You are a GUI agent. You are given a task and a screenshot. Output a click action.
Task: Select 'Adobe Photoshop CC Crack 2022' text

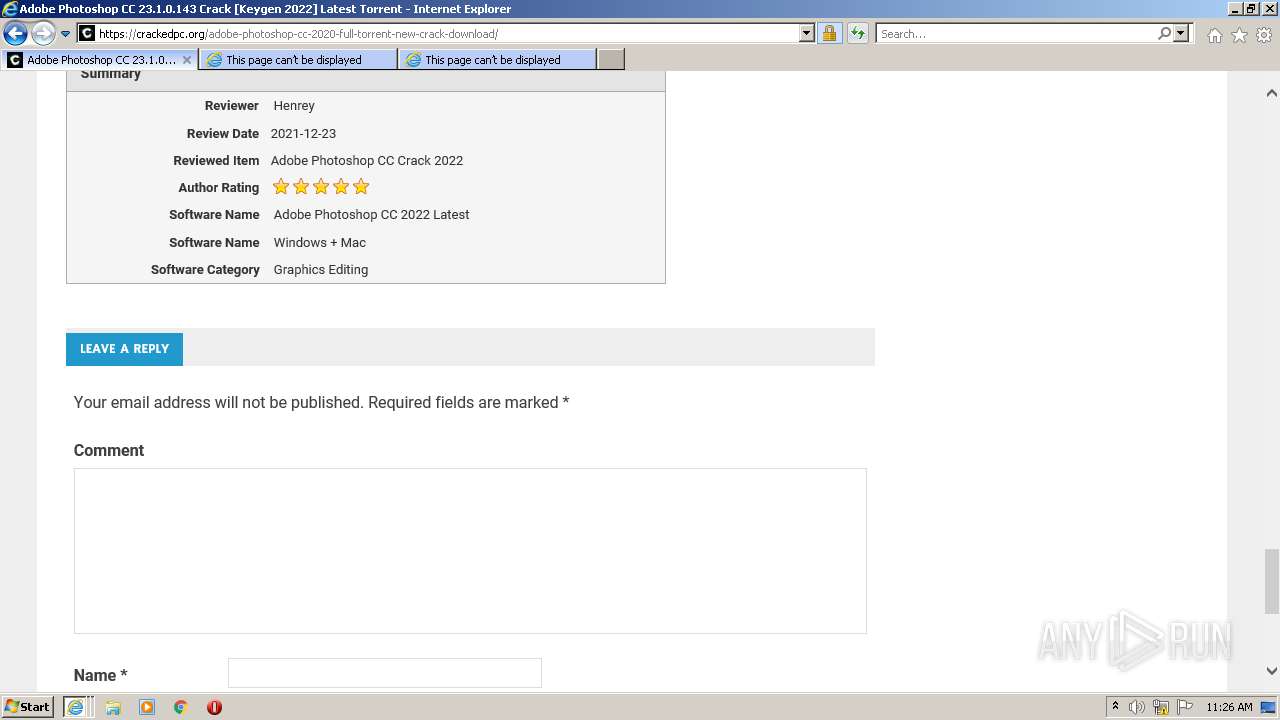(367, 161)
